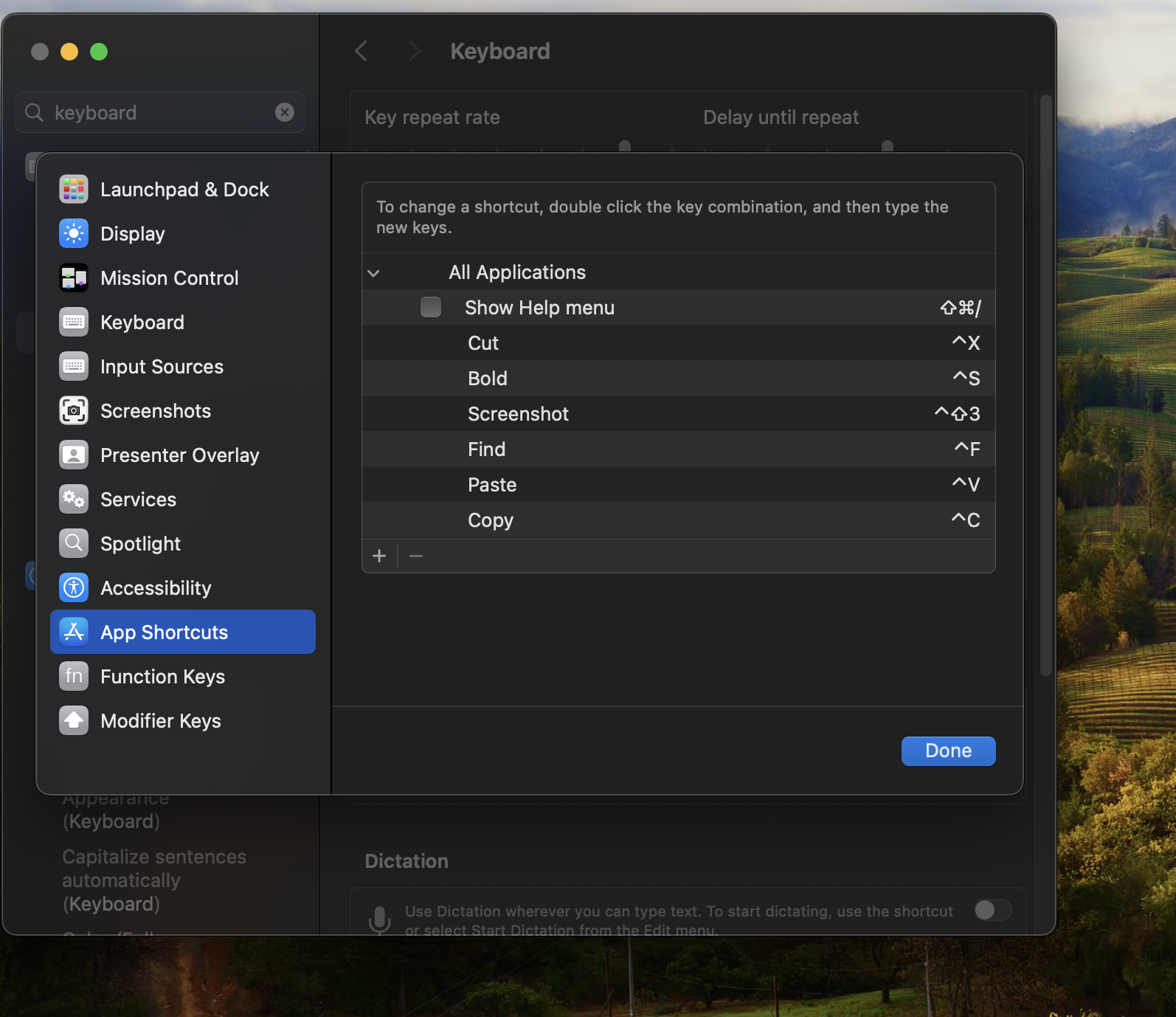Remove selected shortcut with minus button
The height and width of the screenshot is (1017, 1176).
point(416,556)
